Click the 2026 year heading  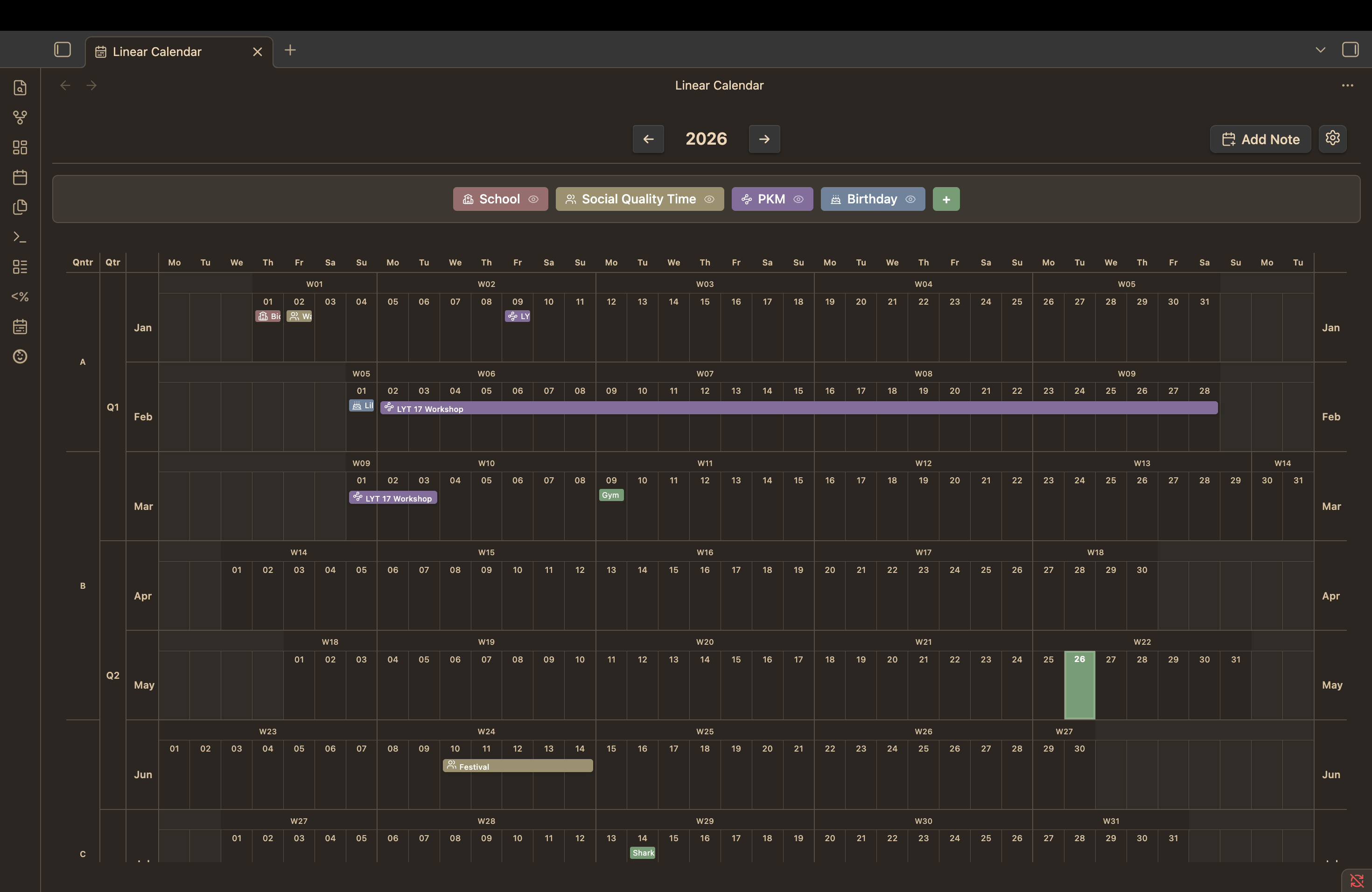[x=706, y=139]
